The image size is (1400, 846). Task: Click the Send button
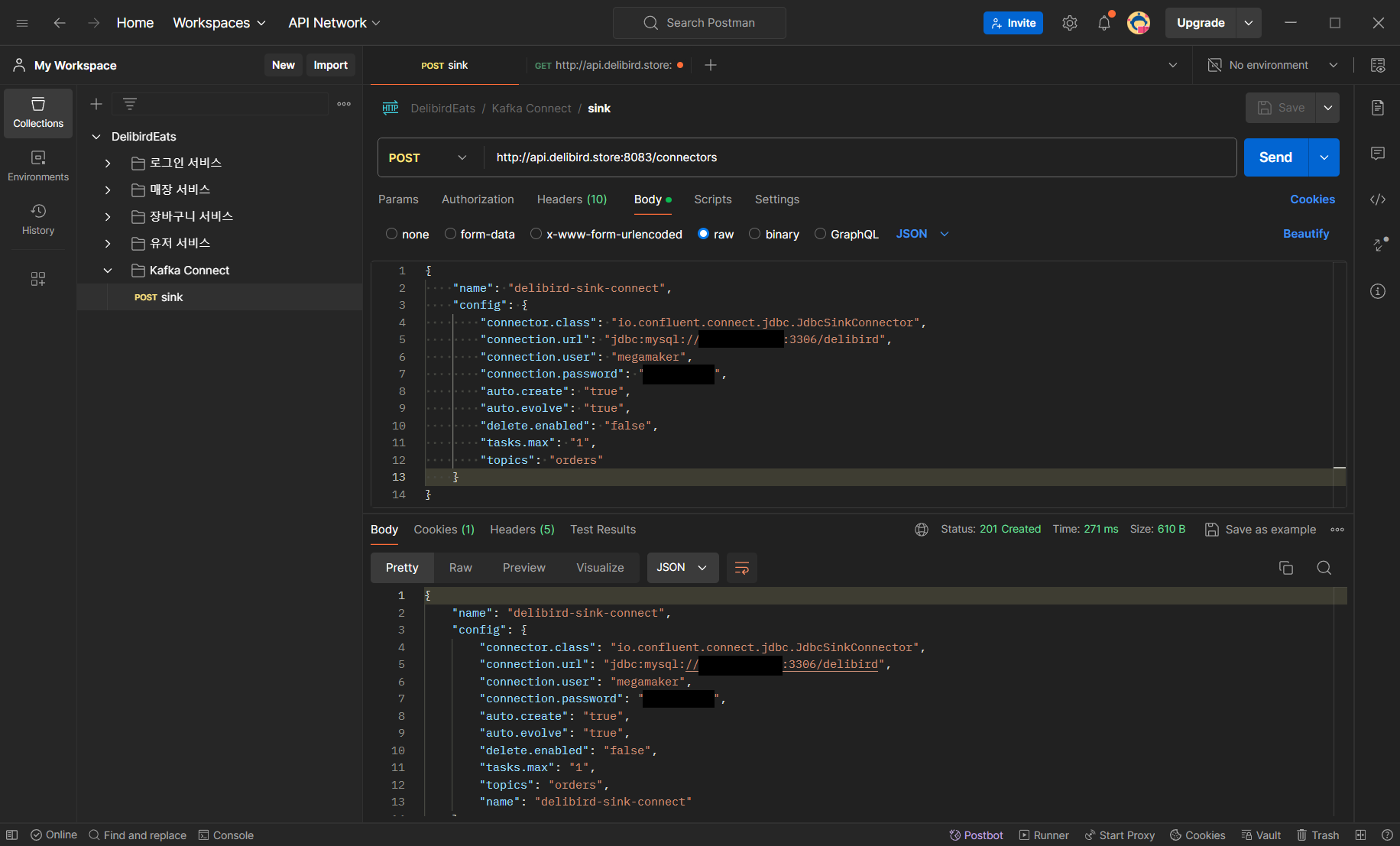point(1275,157)
